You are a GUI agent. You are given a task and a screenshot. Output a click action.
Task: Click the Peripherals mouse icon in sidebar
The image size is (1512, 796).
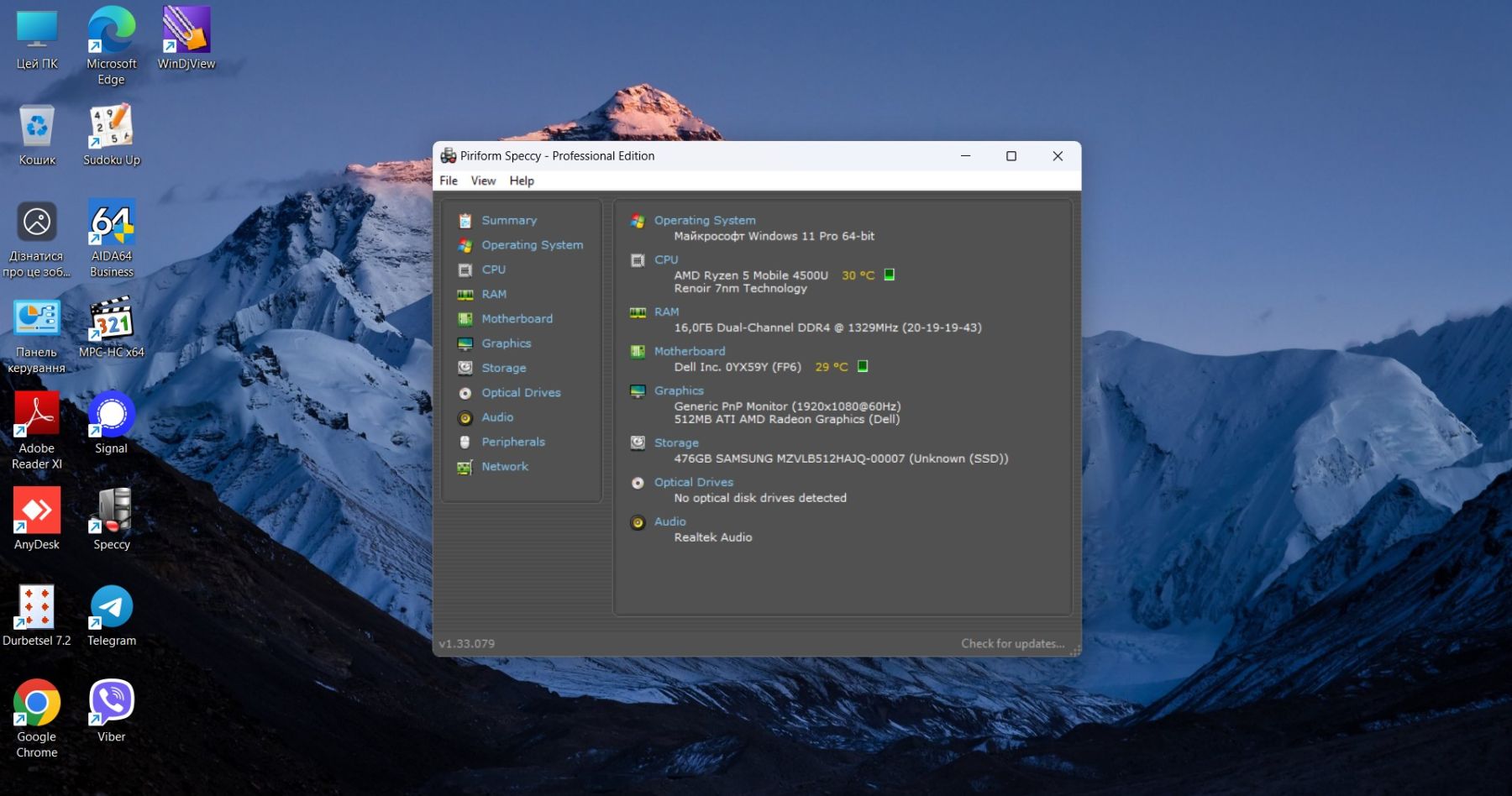(465, 442)
